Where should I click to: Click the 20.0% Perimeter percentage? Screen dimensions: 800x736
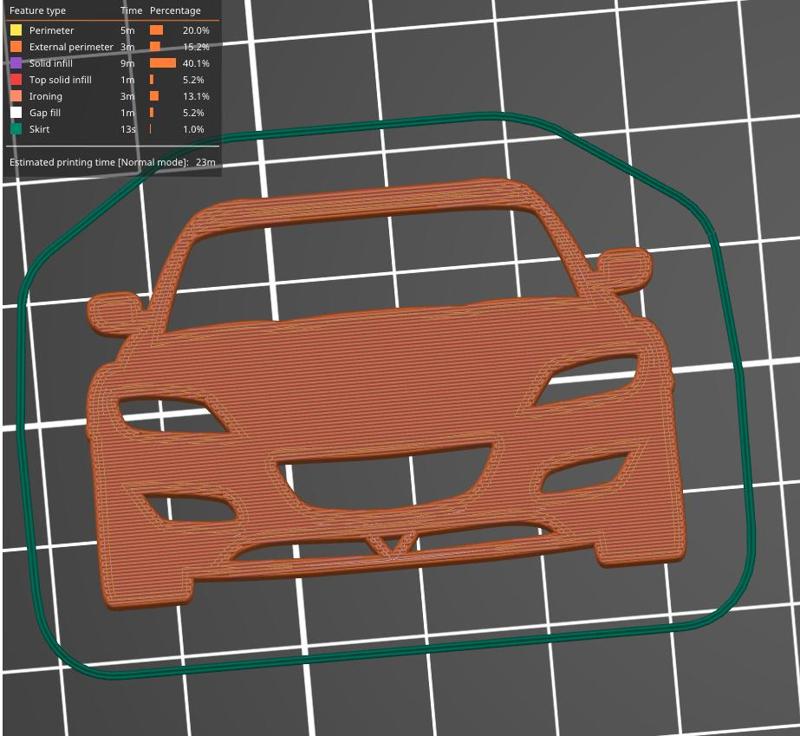(x=196, y=30)
